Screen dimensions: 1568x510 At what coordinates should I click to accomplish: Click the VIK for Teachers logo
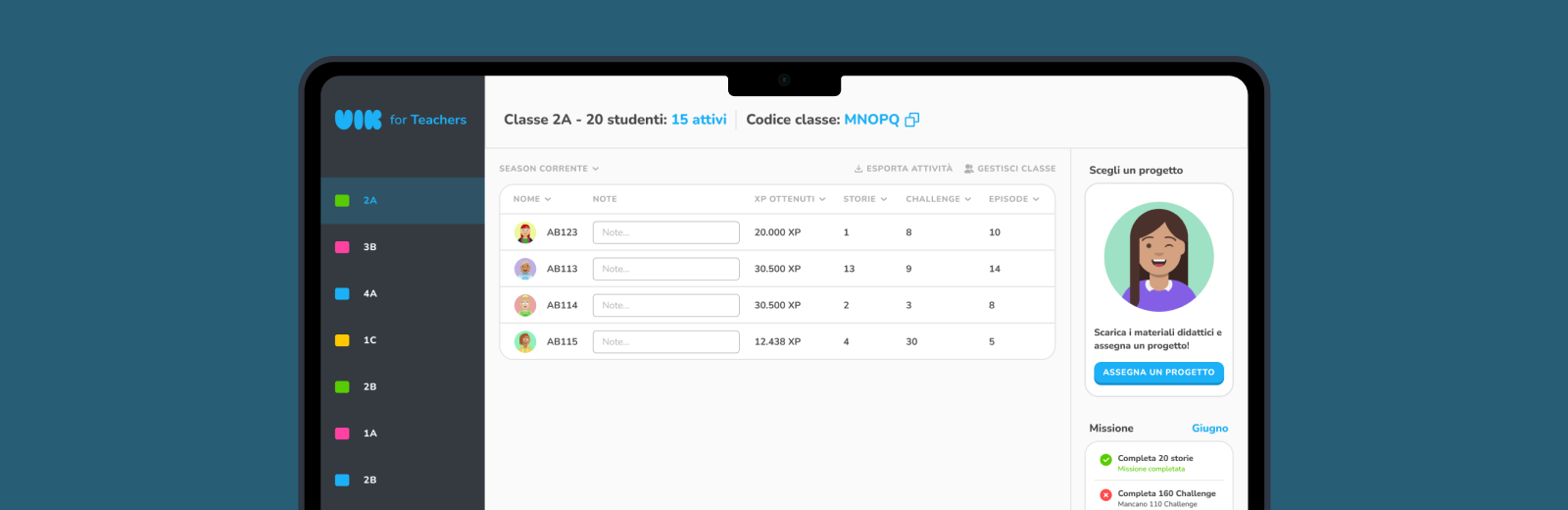pyautogui.click(x=401, y=120)
